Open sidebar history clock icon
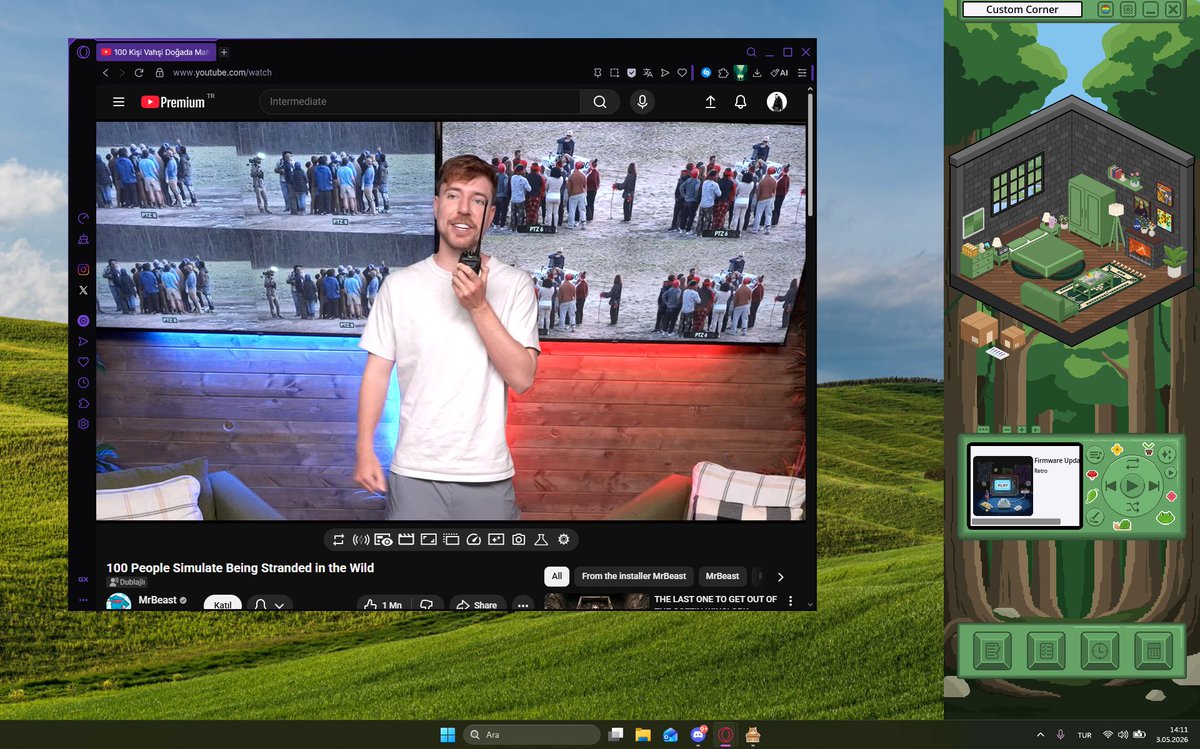The width and height of the screenshot is (1200, 749). pyautogui.click(x=83, y=382)
